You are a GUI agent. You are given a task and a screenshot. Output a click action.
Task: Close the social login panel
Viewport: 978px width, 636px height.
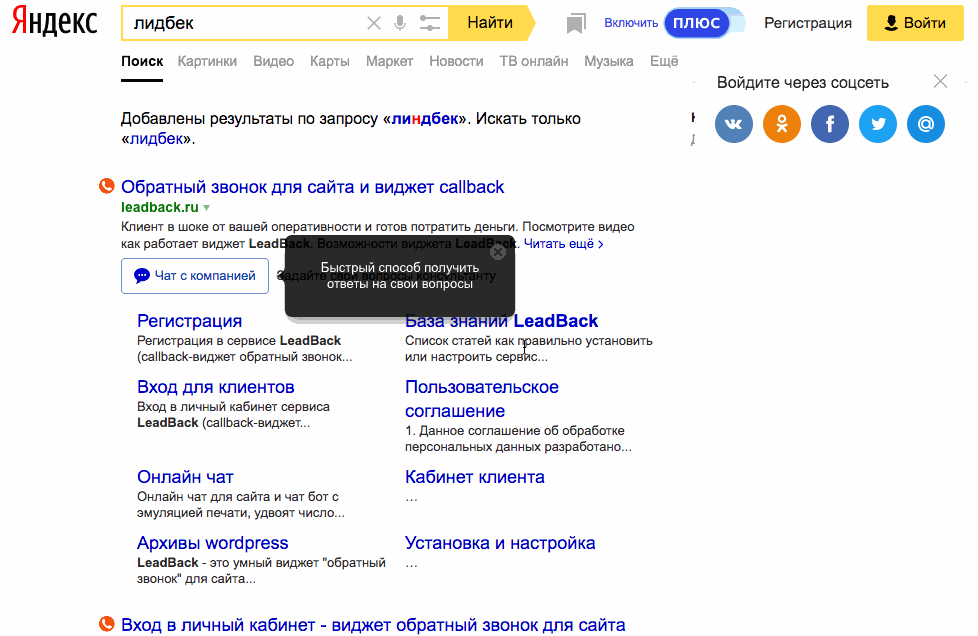[x=940, y=81]
